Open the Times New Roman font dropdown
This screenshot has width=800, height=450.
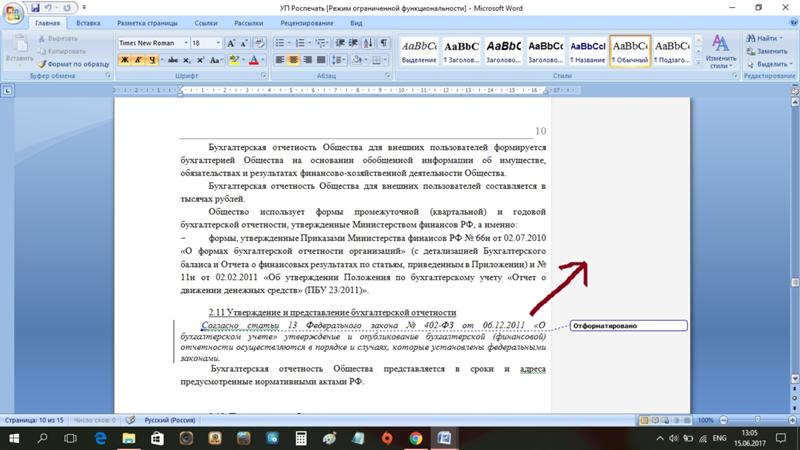pyautogui.click(x=186, y=43)
